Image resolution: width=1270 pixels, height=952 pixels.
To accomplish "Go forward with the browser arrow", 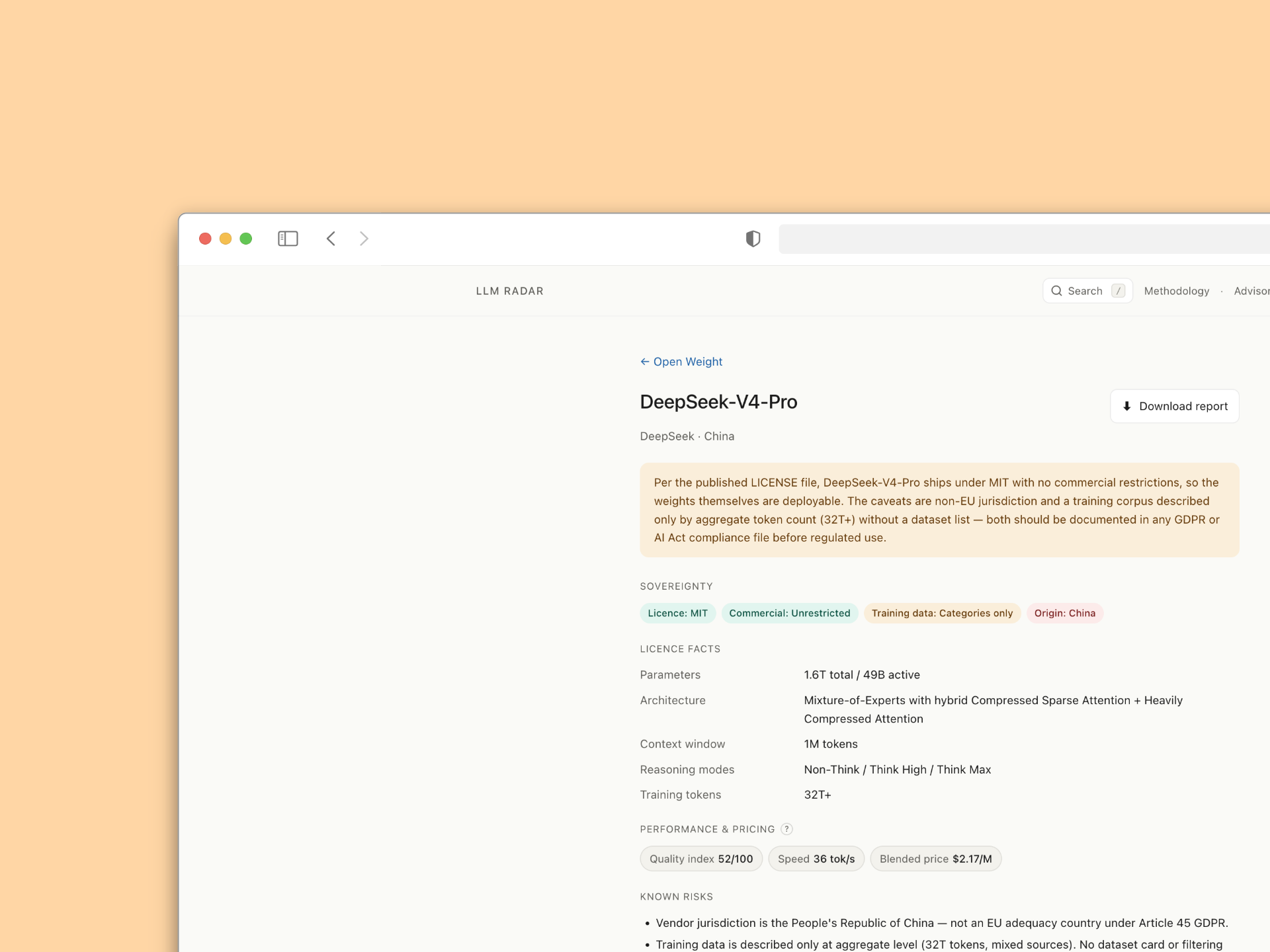I will [364, 239].
